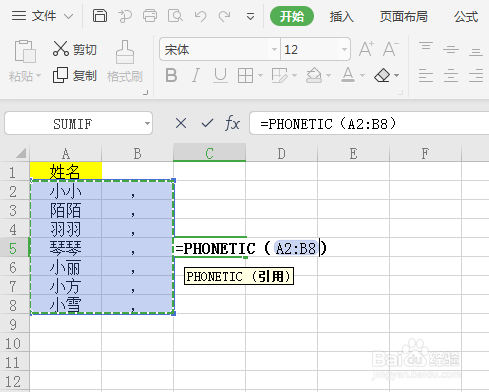
Task: Confirm formula entry with checkmark icon
Action: point(207,123)
